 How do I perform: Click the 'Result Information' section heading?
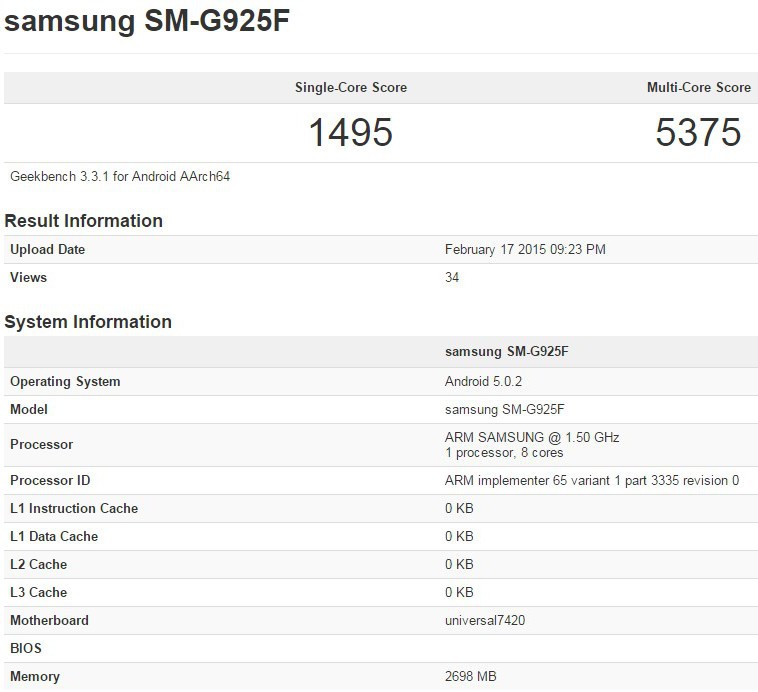click(84, 221)
